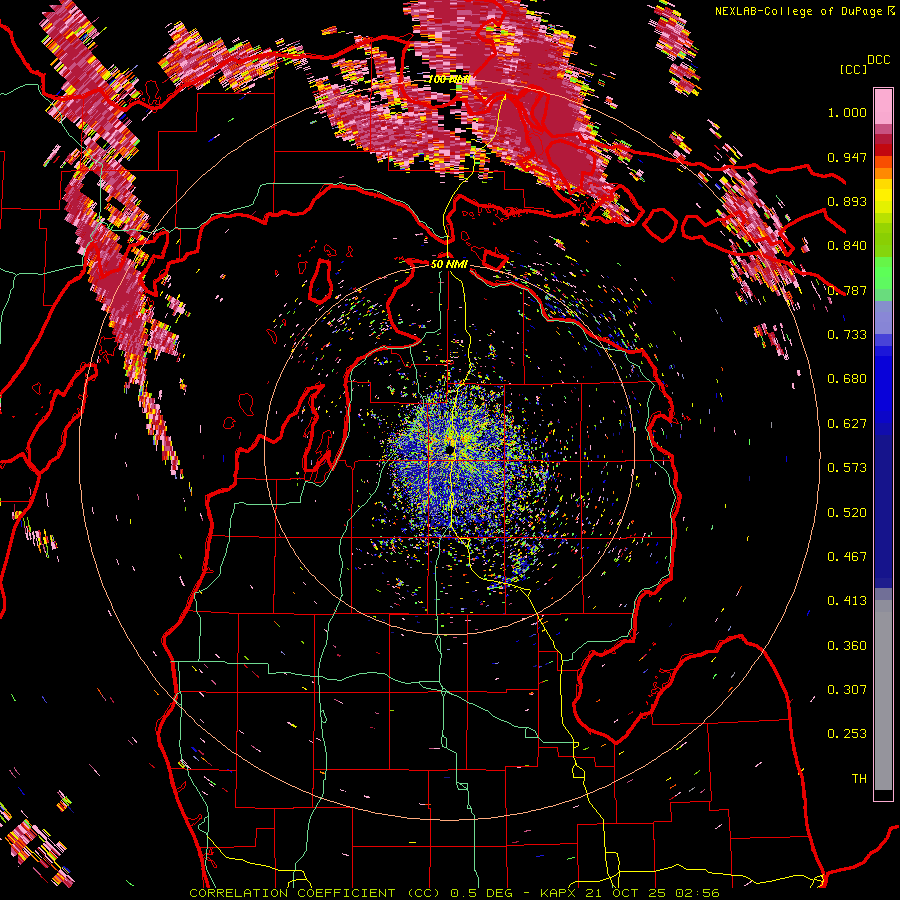Click the 0.253 scale value
The height and width of the screenshot is (900, 900).
[847, 734]
